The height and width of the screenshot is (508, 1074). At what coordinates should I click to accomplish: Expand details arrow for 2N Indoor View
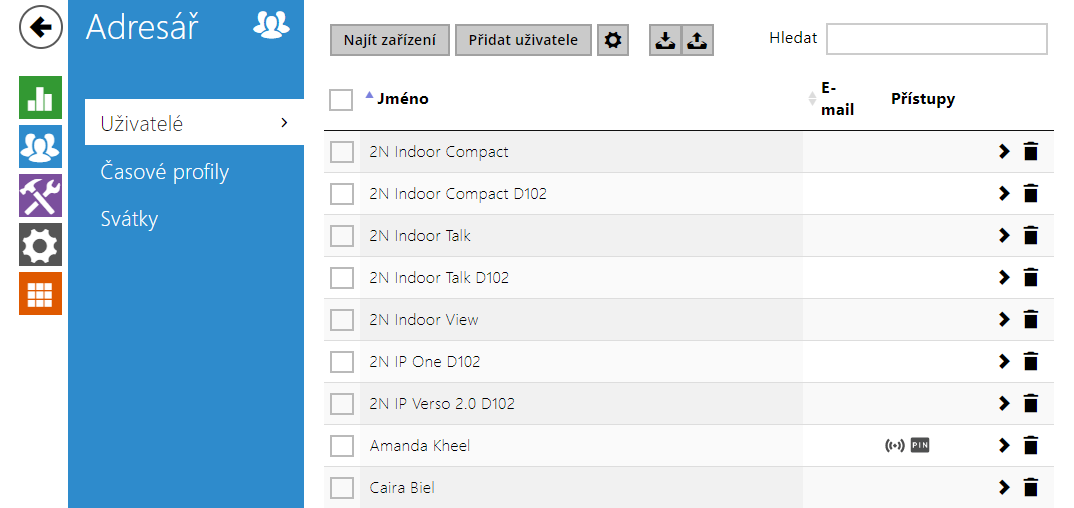(x=1004, y=320)
